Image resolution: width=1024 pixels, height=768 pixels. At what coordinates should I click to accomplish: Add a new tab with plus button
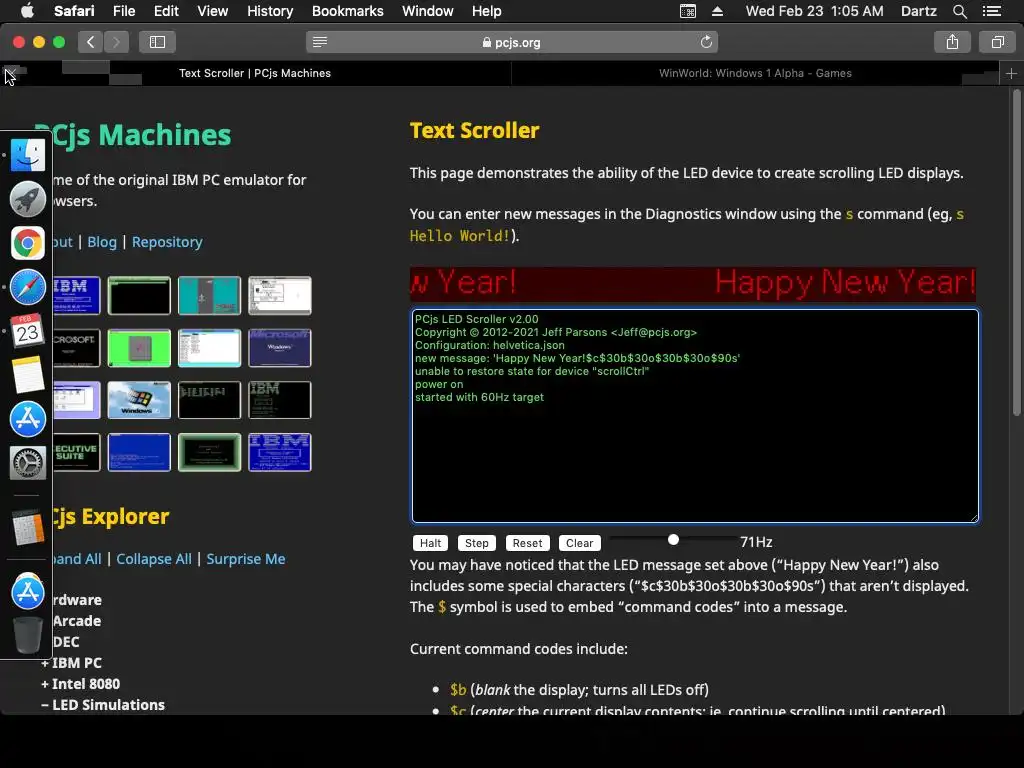pos(1011,73)
